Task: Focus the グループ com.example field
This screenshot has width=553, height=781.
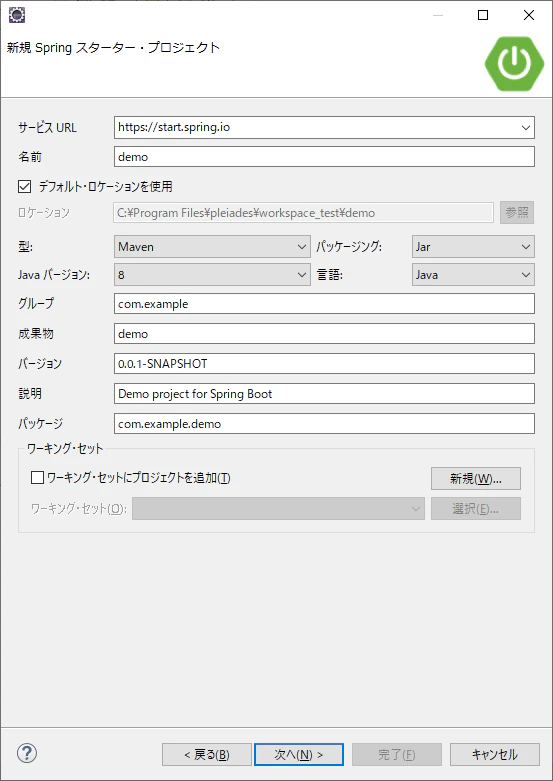Action: point(324,304)
